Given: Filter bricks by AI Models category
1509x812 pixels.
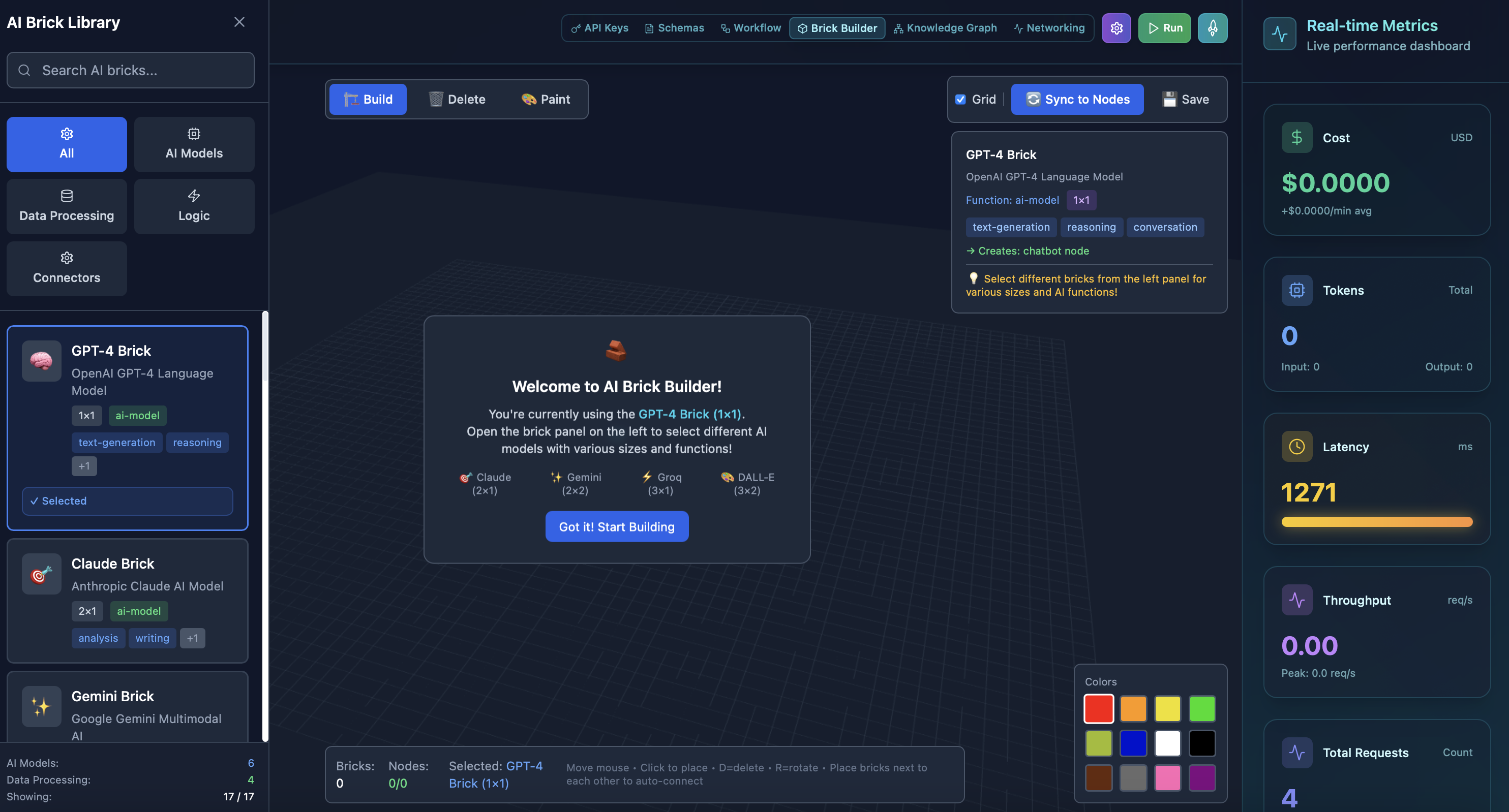Looking at the screenshot, I should pyautogui.click(x=194, y=144).
